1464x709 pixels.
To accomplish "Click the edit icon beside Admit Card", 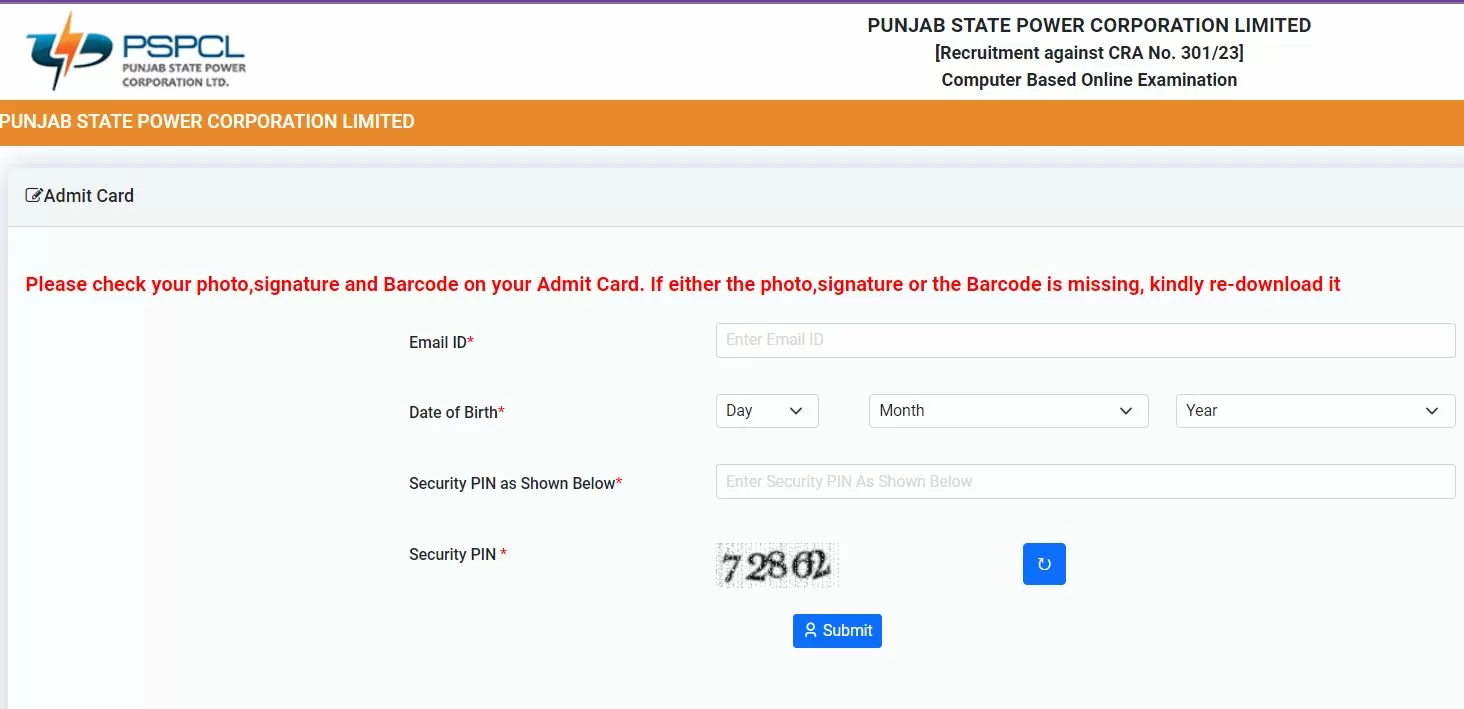I will click(34, 196).
